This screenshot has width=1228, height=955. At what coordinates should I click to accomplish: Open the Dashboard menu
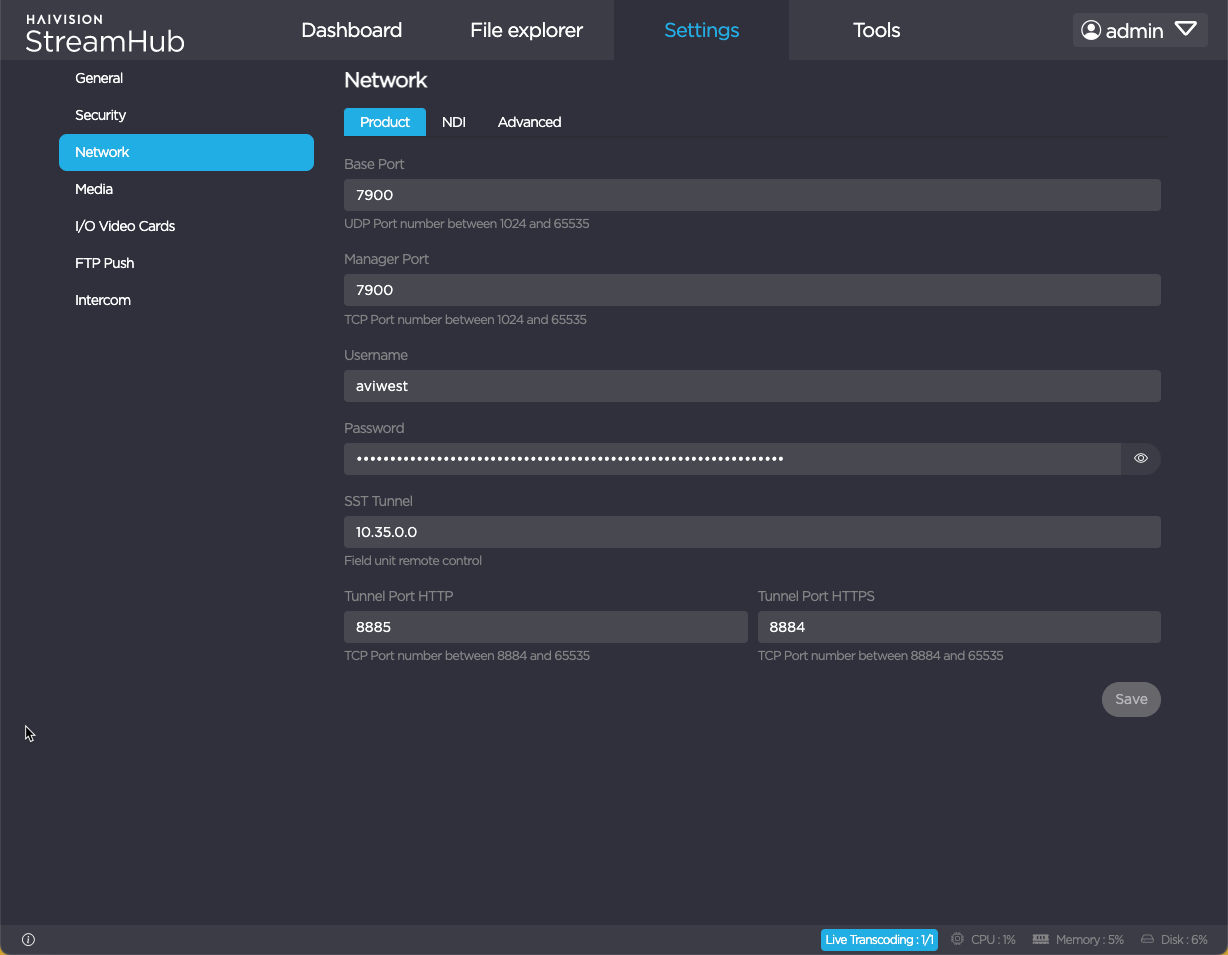(x=351, y=30)
